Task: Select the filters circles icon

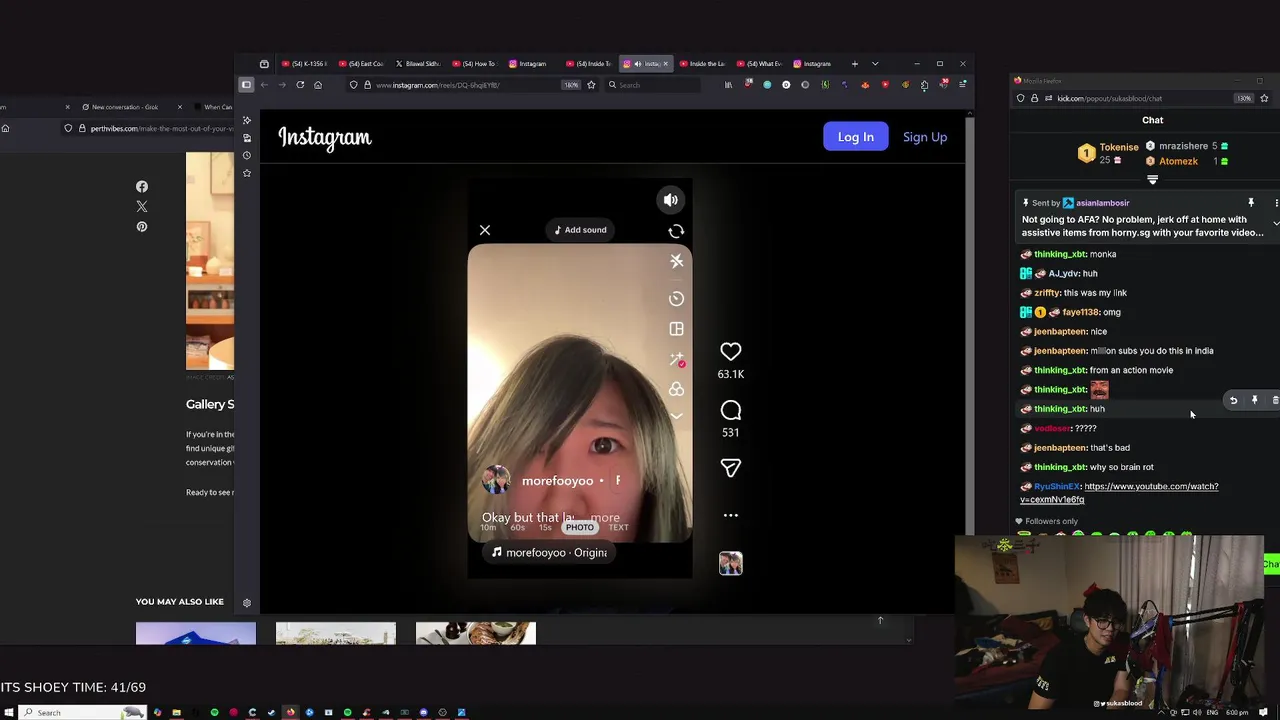Action: tap(677, 389)
